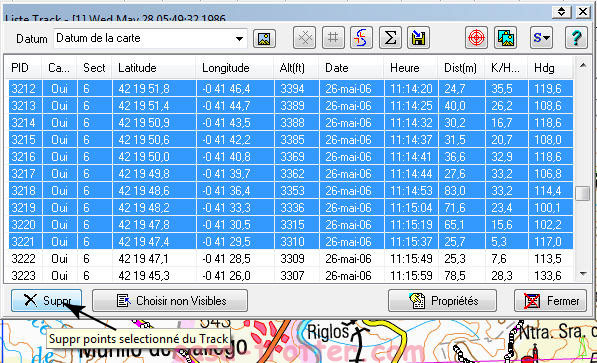Click the scroll-down arrow of the list
597x363 pixels.
coord(583,274)
